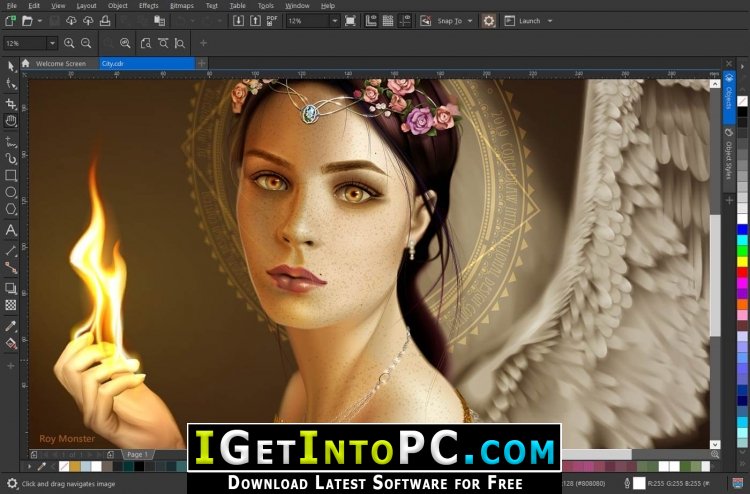
Task: Pick the Polygon tool
Action: pos(11,209)
